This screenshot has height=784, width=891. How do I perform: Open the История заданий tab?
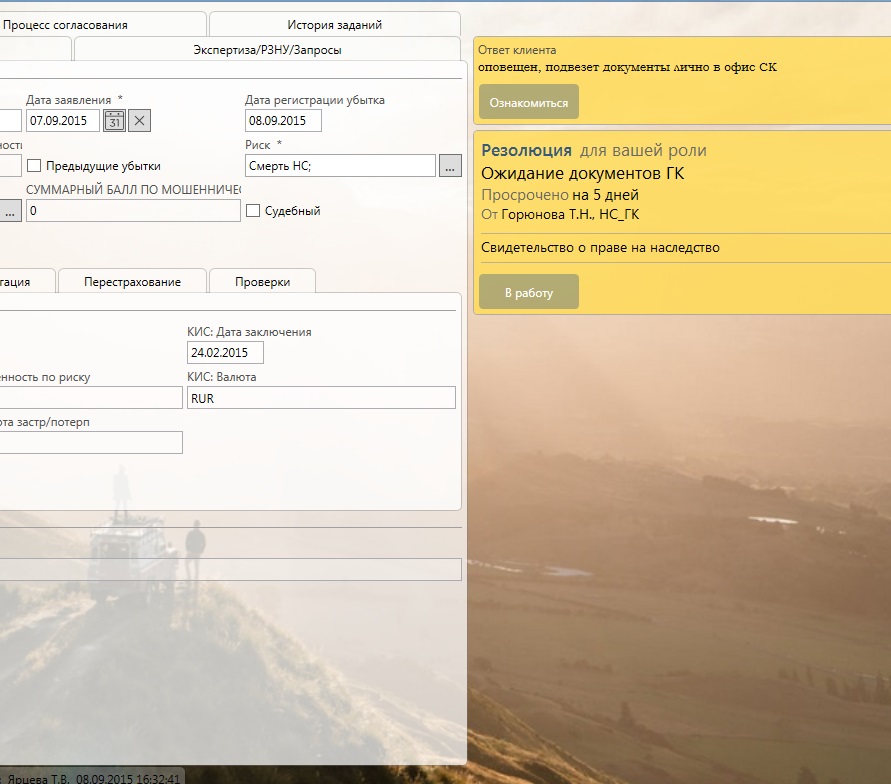[x=334, y=25]
